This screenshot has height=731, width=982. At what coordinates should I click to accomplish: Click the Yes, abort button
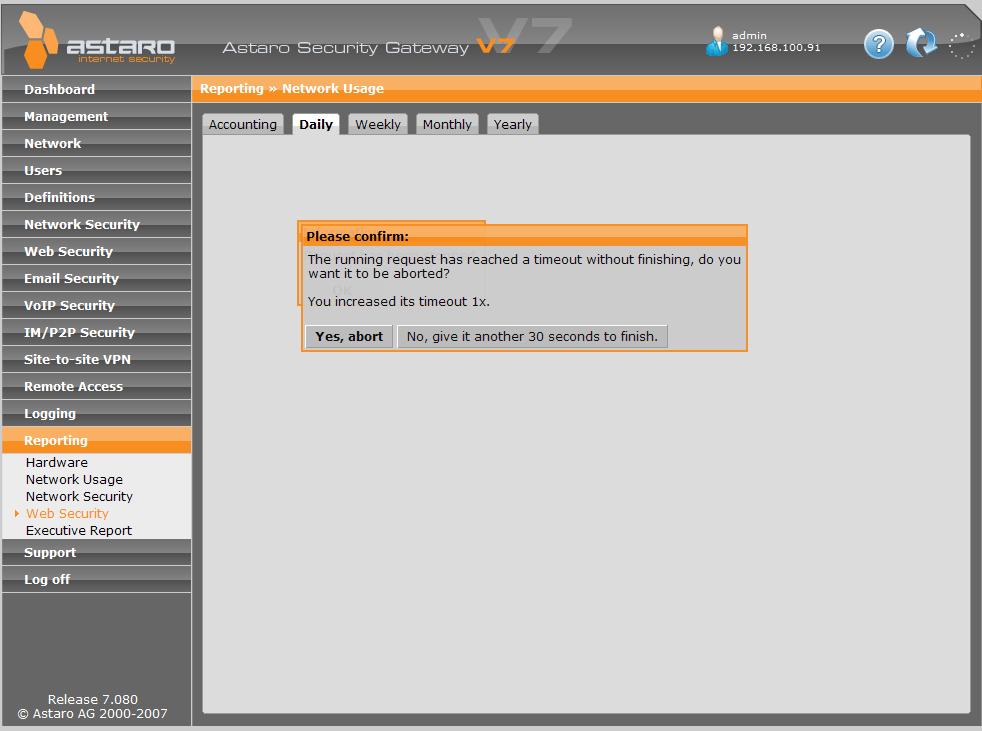click(349, 336)
